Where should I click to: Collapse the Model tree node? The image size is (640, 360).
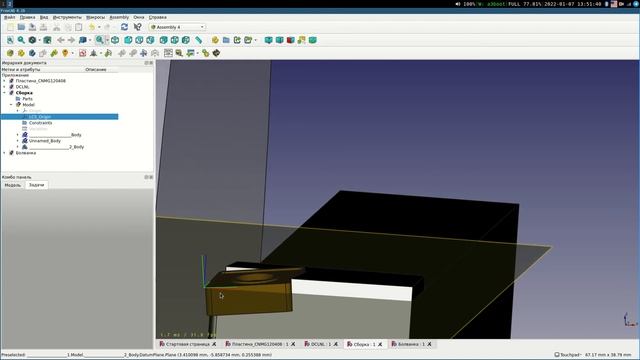coord(11,105)
